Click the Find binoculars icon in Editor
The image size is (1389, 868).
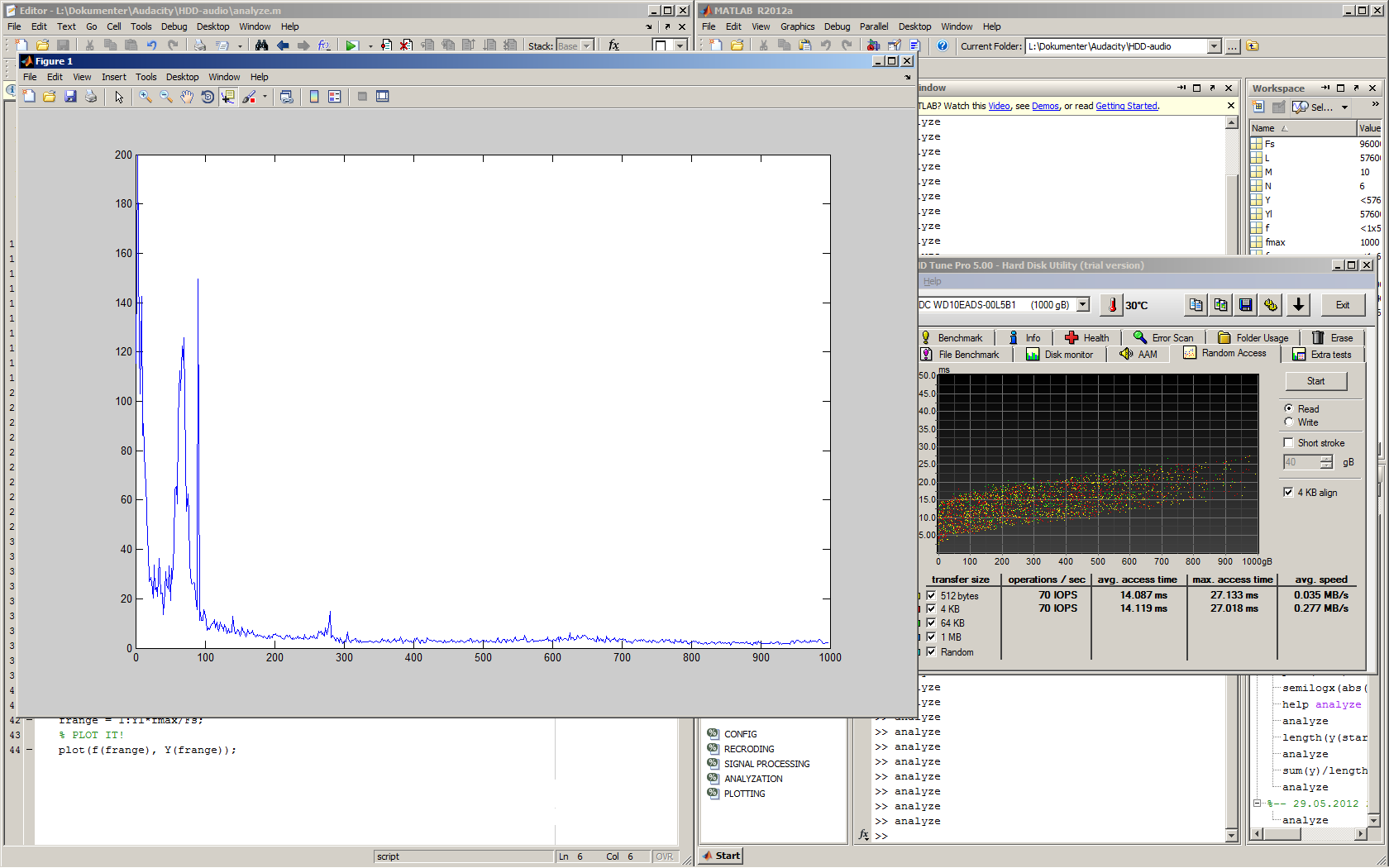tap(261, 45)
